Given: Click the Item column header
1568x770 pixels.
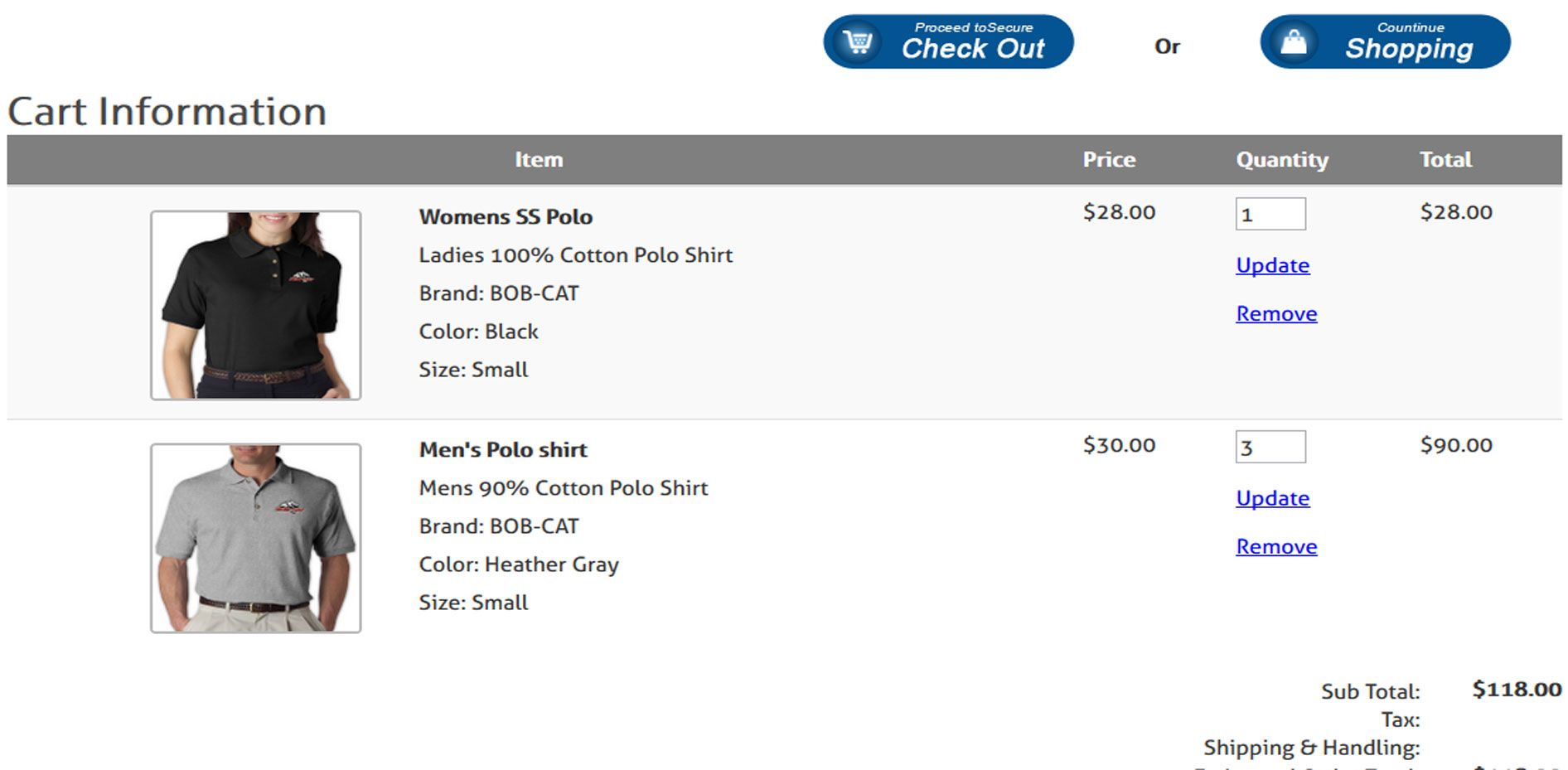Looking at the screenshot, I should [539, 159].
